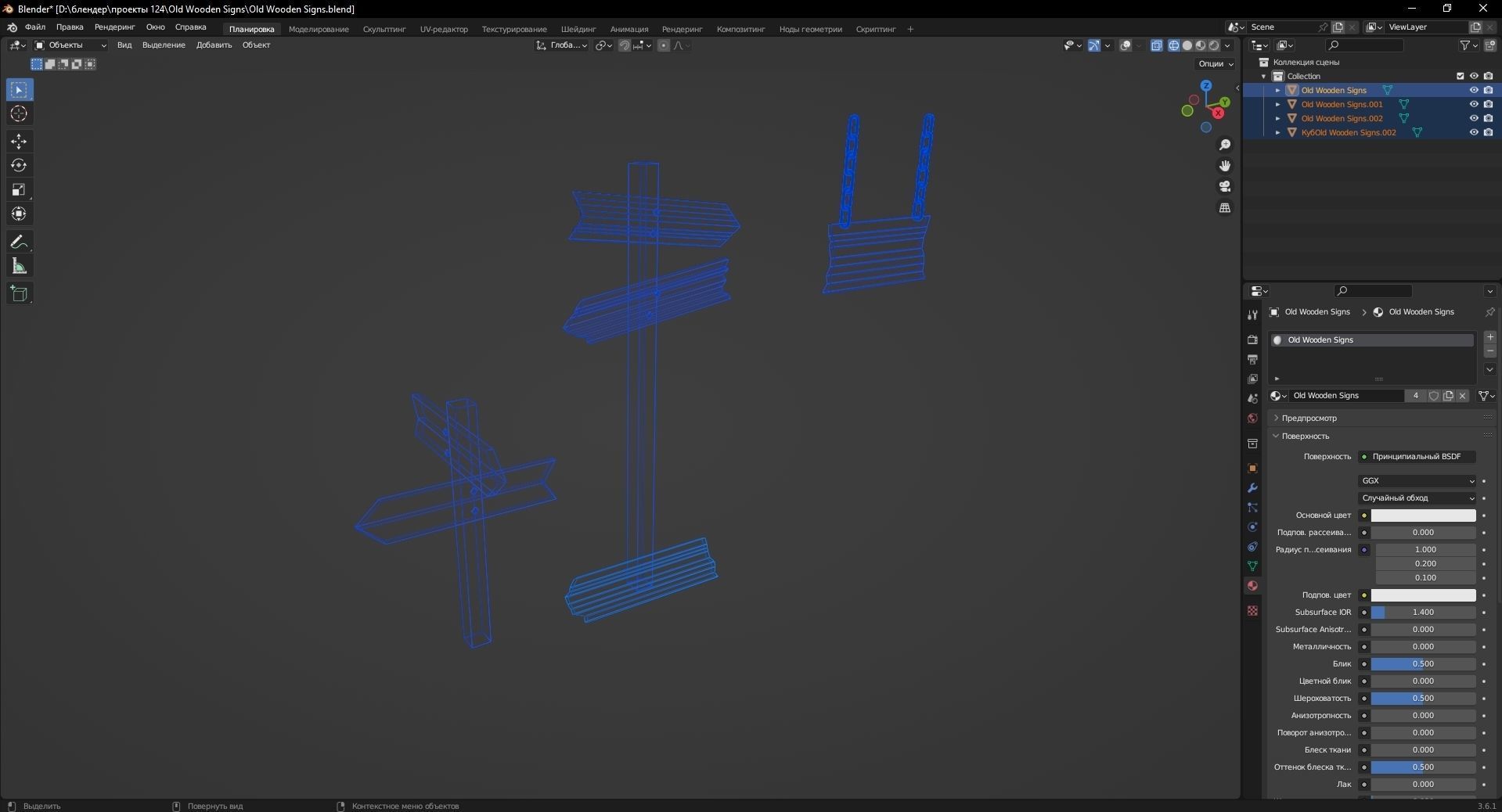
Task: Activate the 3D Cursor tool
Action: 19,114
